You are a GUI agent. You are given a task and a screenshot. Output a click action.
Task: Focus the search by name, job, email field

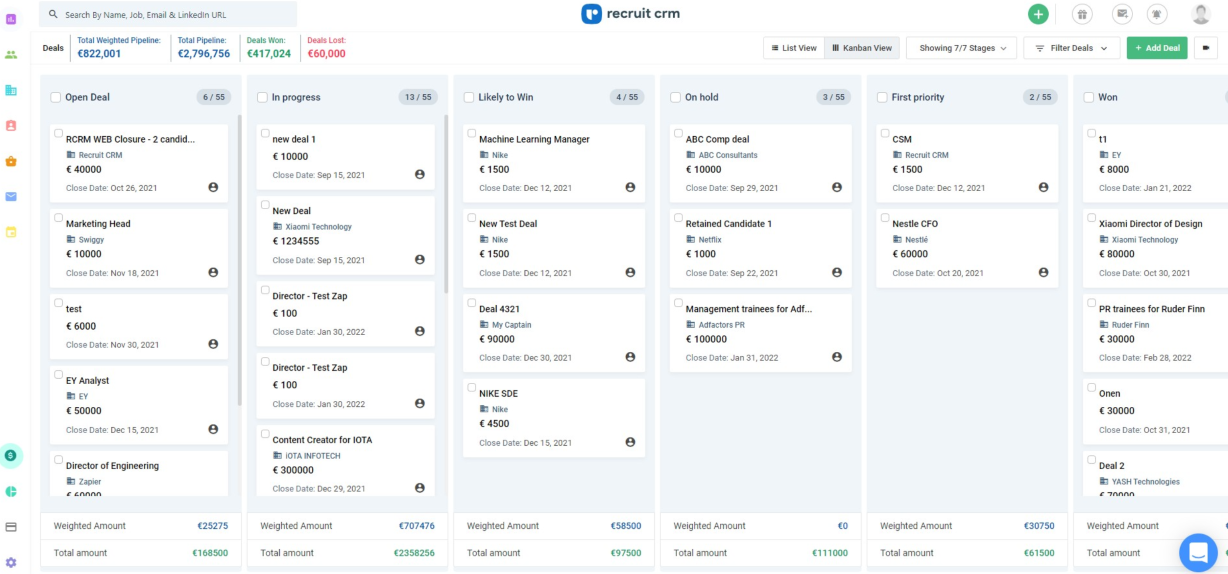168,14
